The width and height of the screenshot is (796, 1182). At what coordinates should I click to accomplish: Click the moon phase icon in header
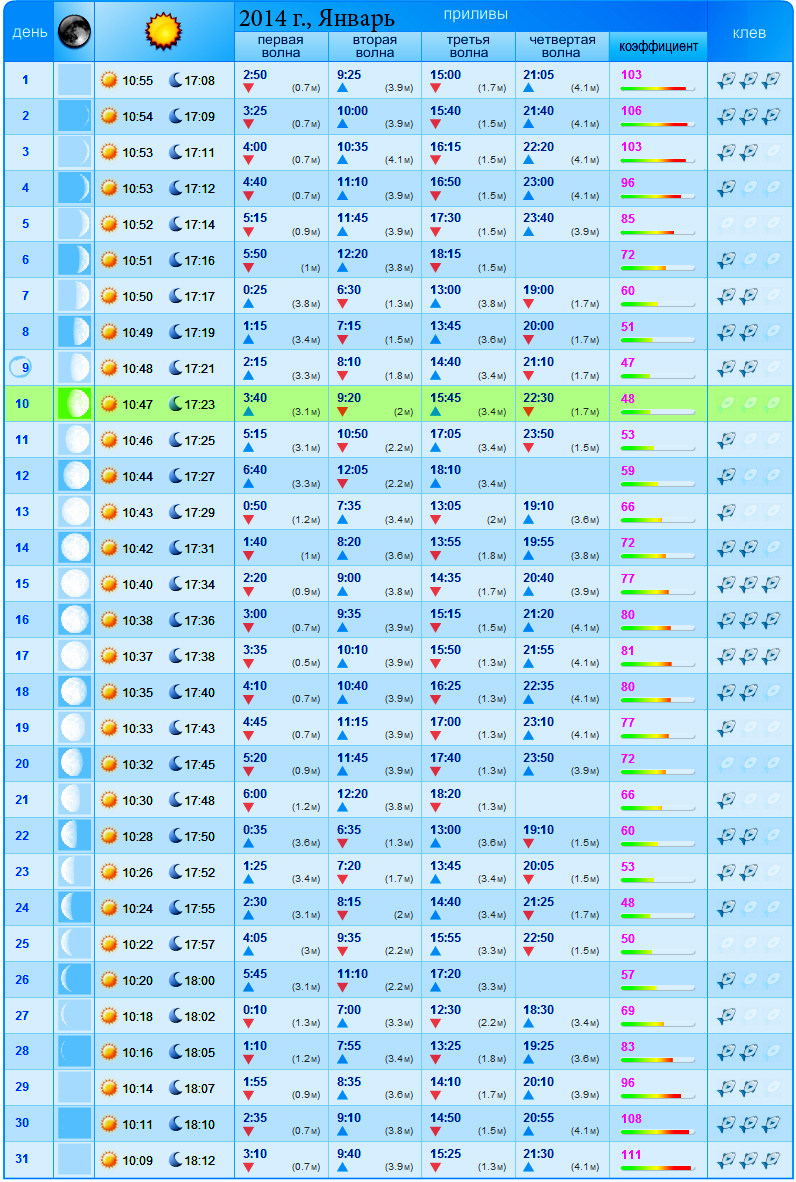coord(74,32)
